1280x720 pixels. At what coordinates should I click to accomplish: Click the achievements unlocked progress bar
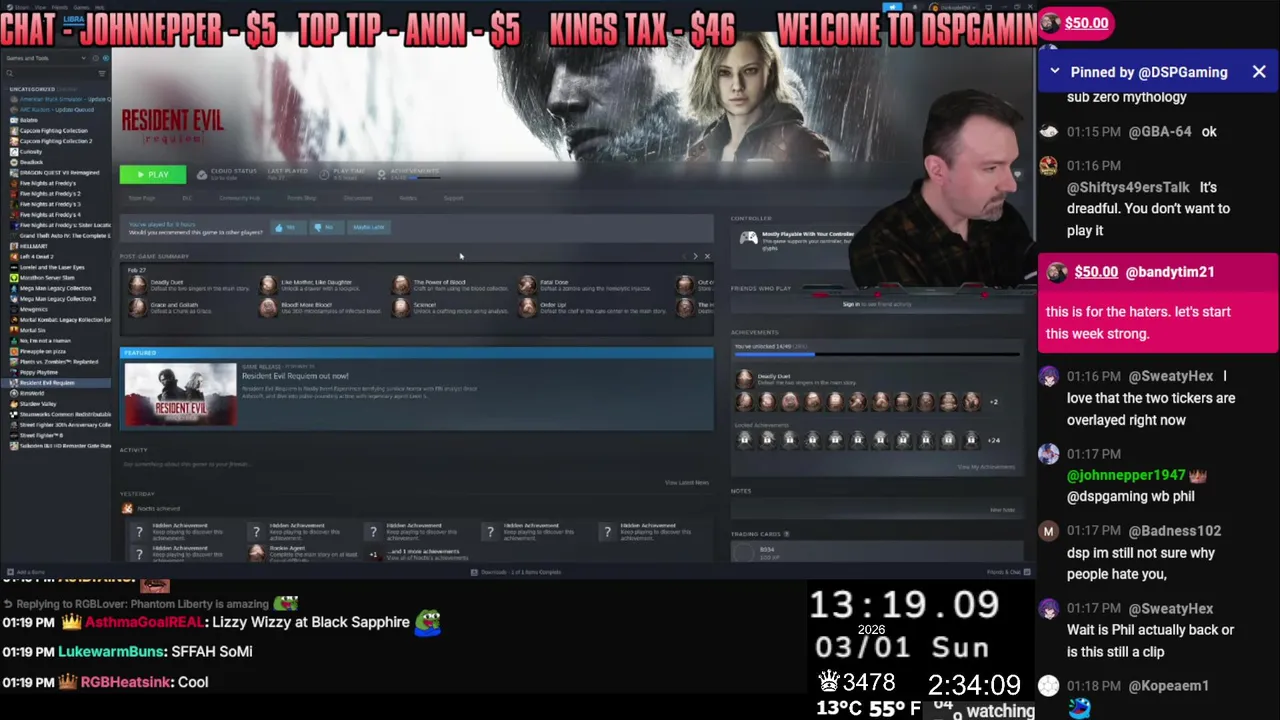coord(877,354)
